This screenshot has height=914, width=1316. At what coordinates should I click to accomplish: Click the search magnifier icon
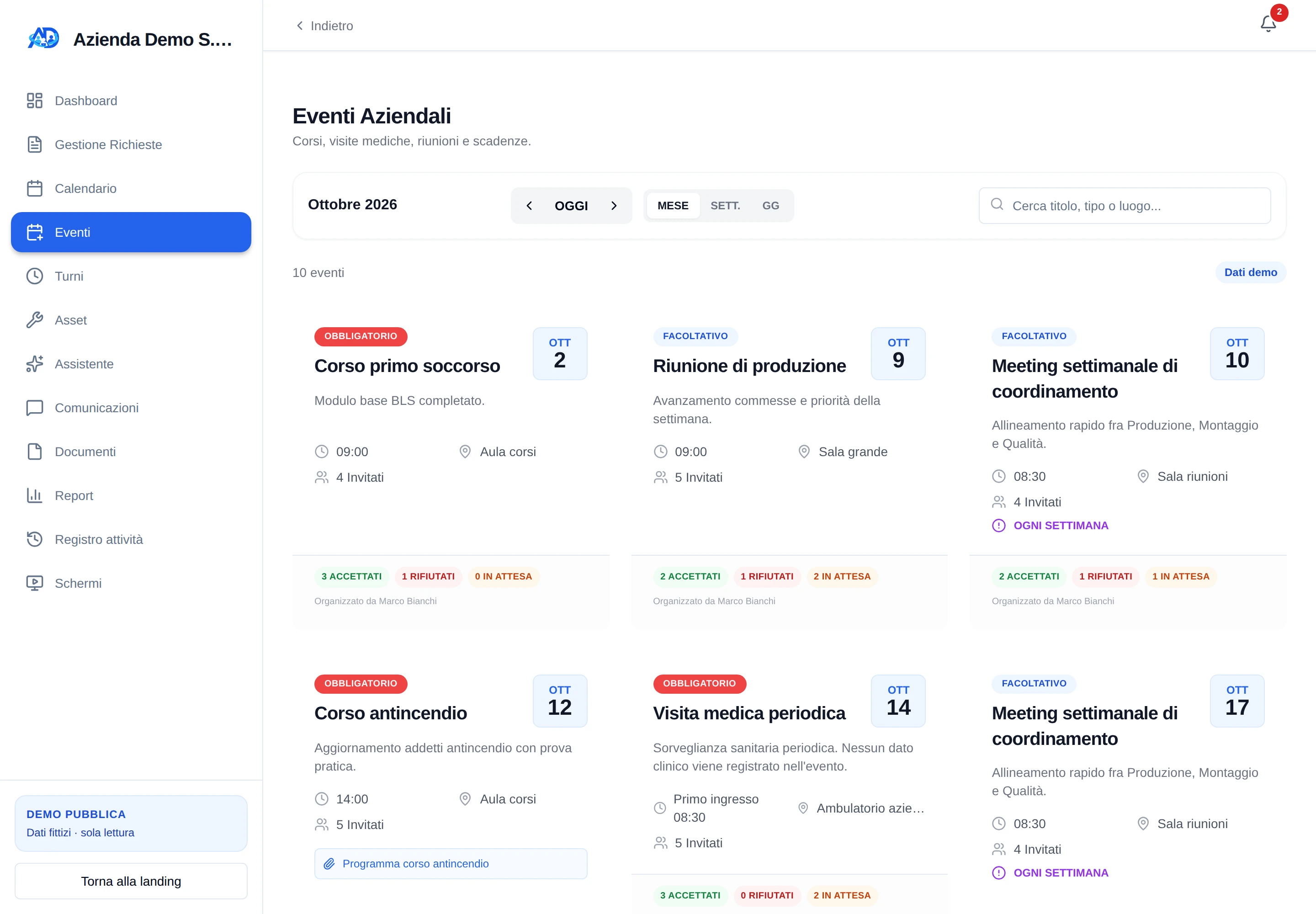coord(997,204)
